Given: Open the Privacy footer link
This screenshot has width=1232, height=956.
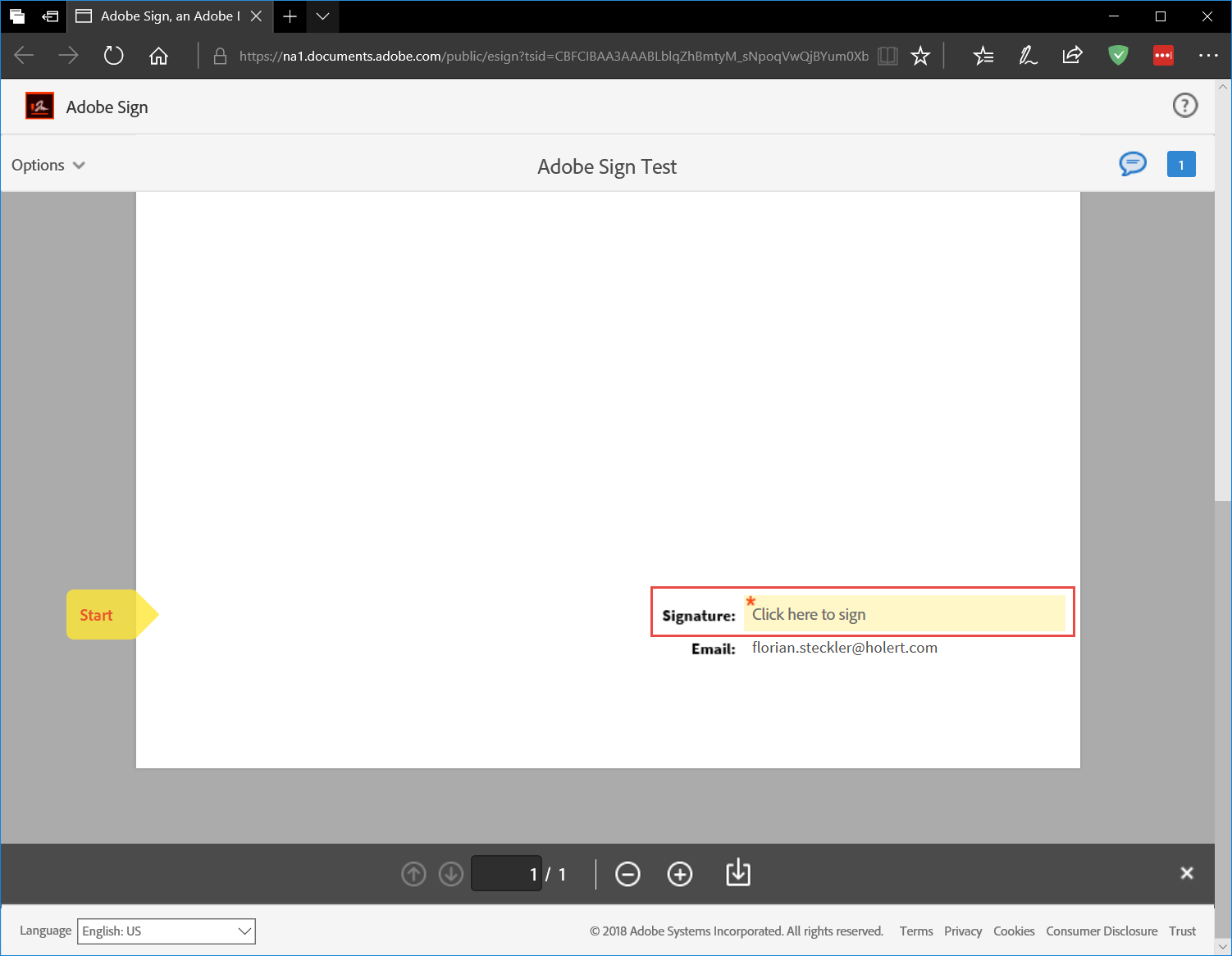Looking at the screenshot, I should coord(963,931).
